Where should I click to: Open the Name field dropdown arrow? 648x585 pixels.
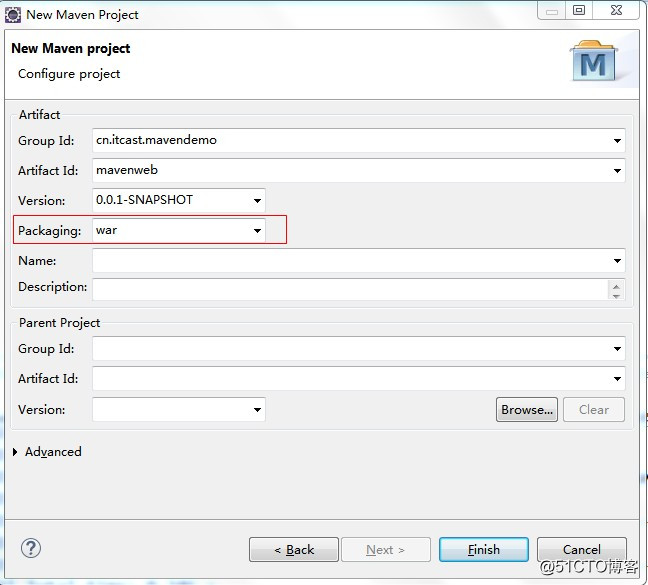[617, 261]
